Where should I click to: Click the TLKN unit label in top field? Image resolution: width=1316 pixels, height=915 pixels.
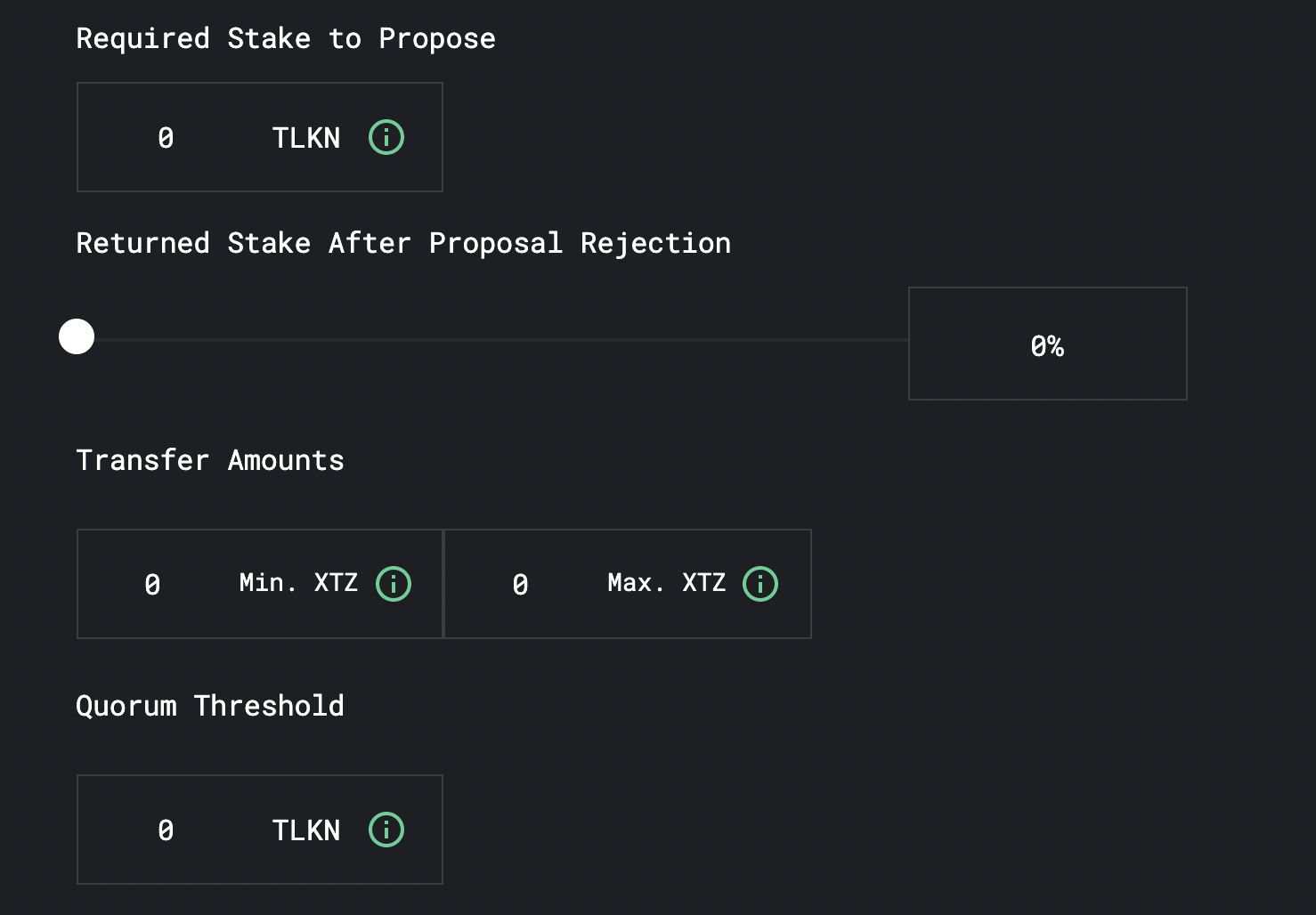[305, 137]
